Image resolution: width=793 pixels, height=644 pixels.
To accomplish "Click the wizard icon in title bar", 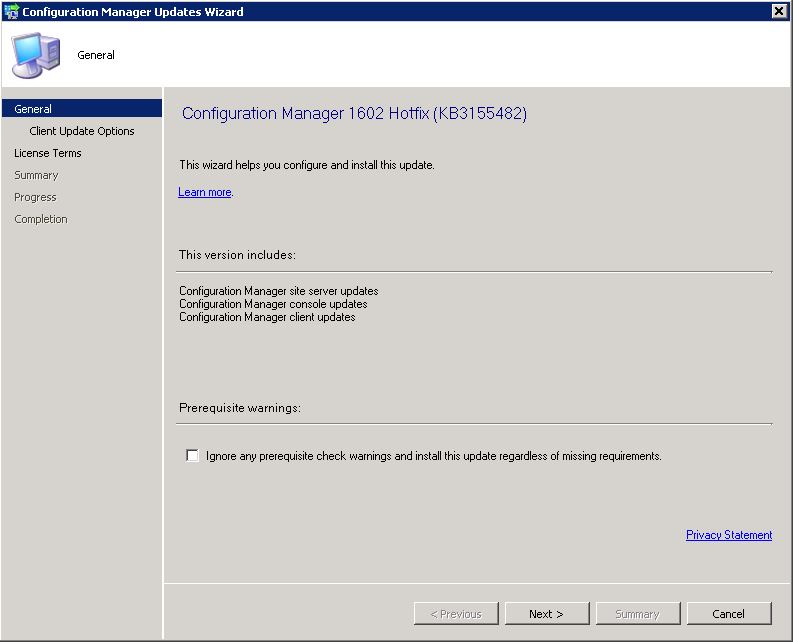I will [11, 11].
